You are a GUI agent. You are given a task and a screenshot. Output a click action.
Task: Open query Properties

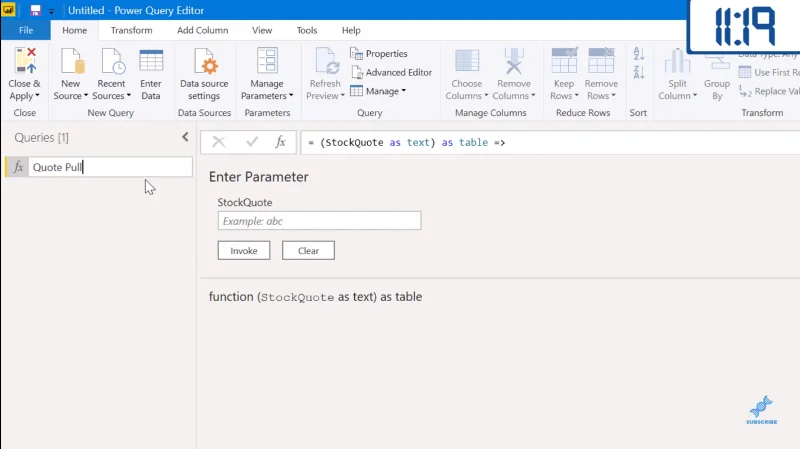point(379,54)
